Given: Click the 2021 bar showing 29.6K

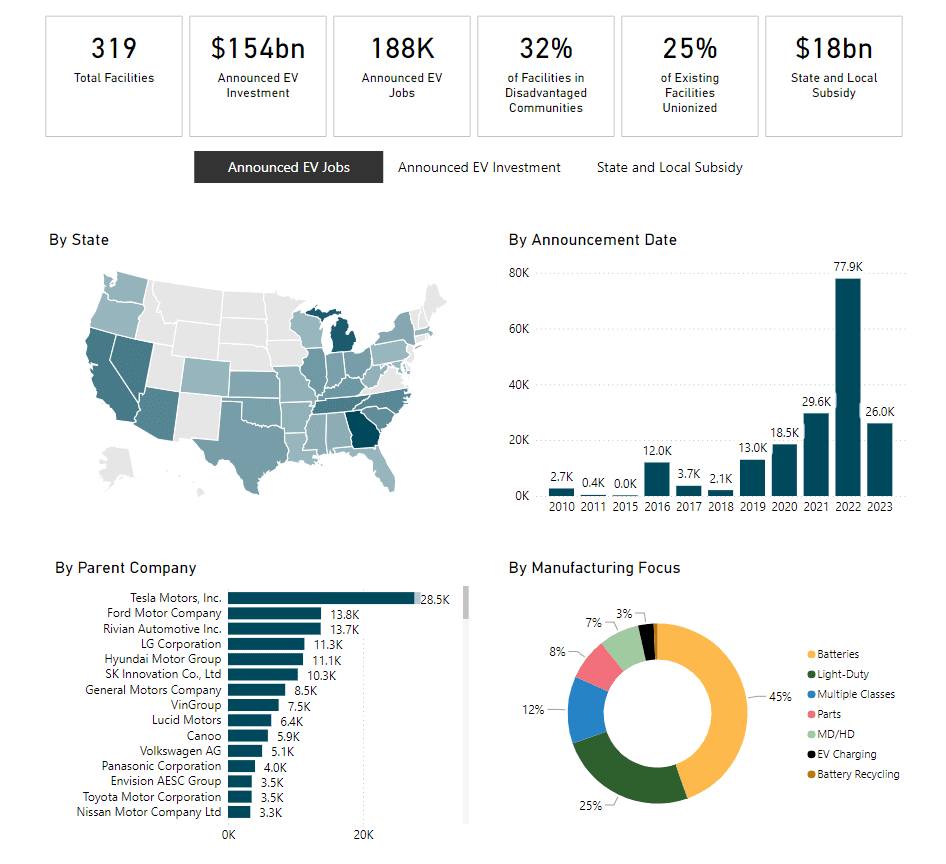Looking at the screenshot, I should point(816,454).
